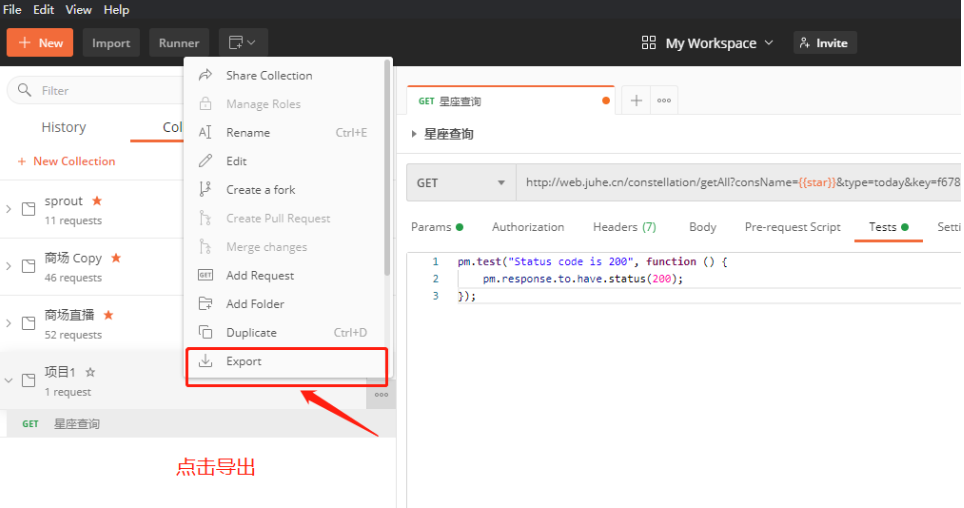The image size is (964, 508).
Task: Click the request URL input field
Action: 738,183
